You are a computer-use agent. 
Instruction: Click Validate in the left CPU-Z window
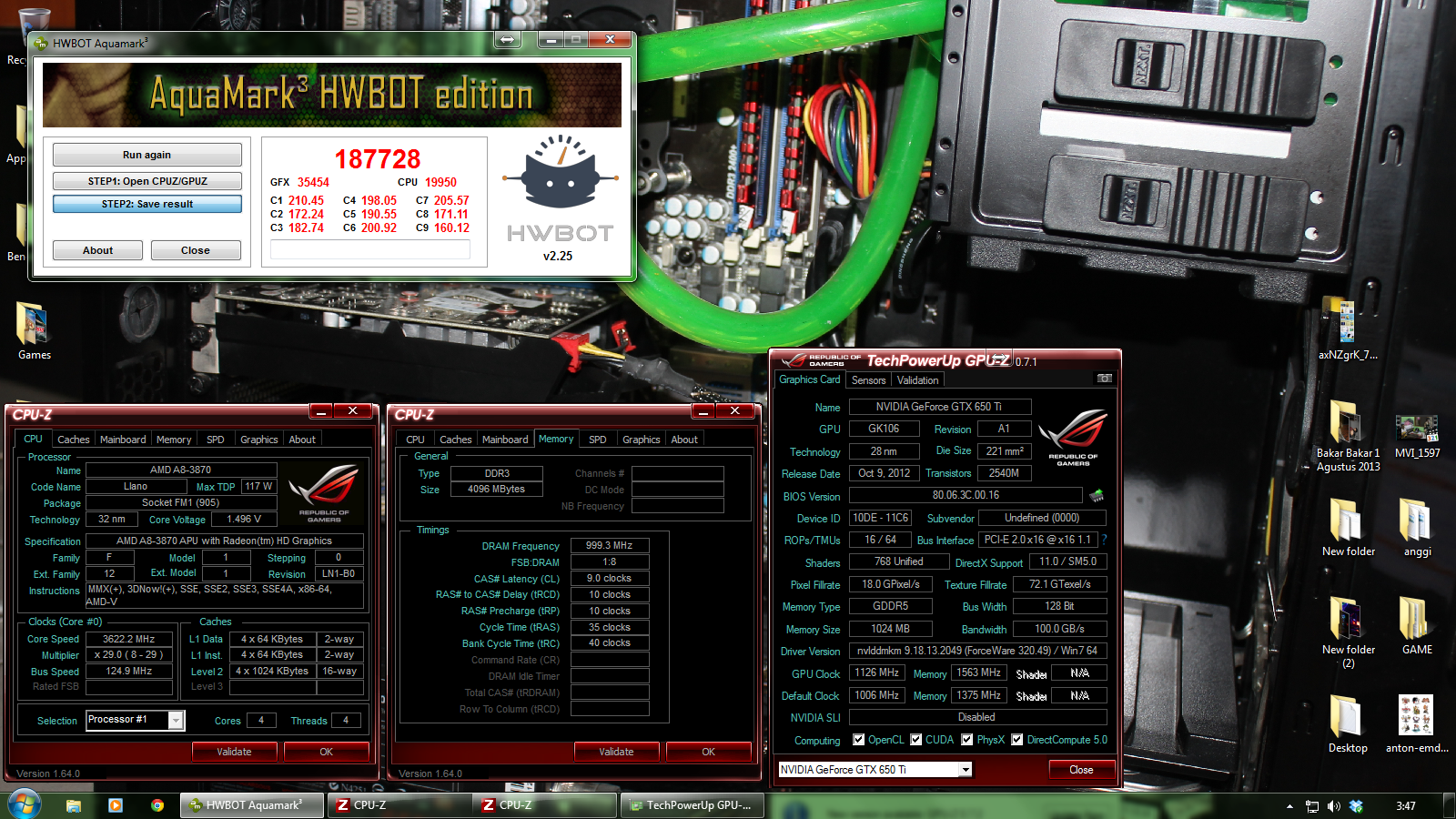coord(234,752)
